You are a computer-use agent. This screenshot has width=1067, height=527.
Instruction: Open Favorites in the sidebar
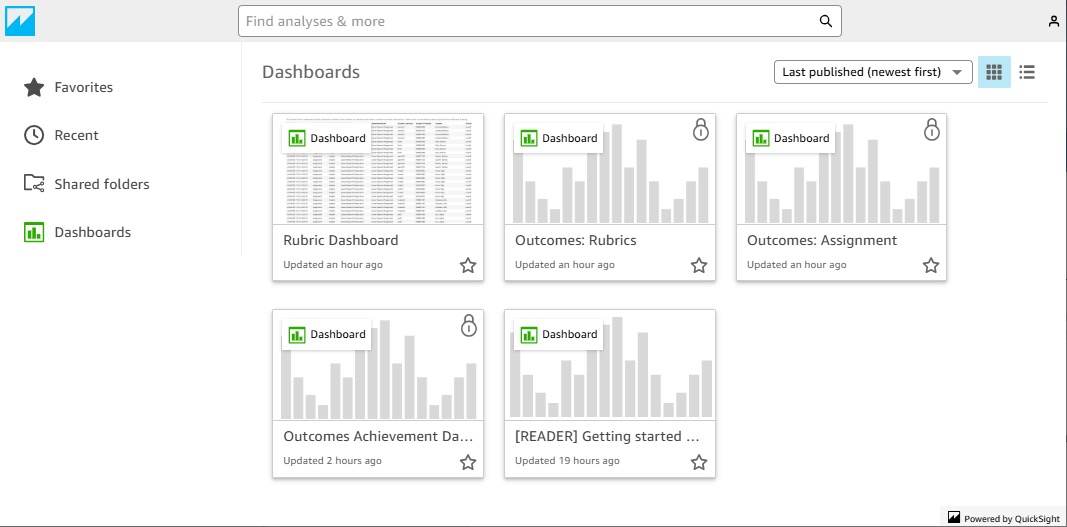pyautogui.click(x=83, y=88)
